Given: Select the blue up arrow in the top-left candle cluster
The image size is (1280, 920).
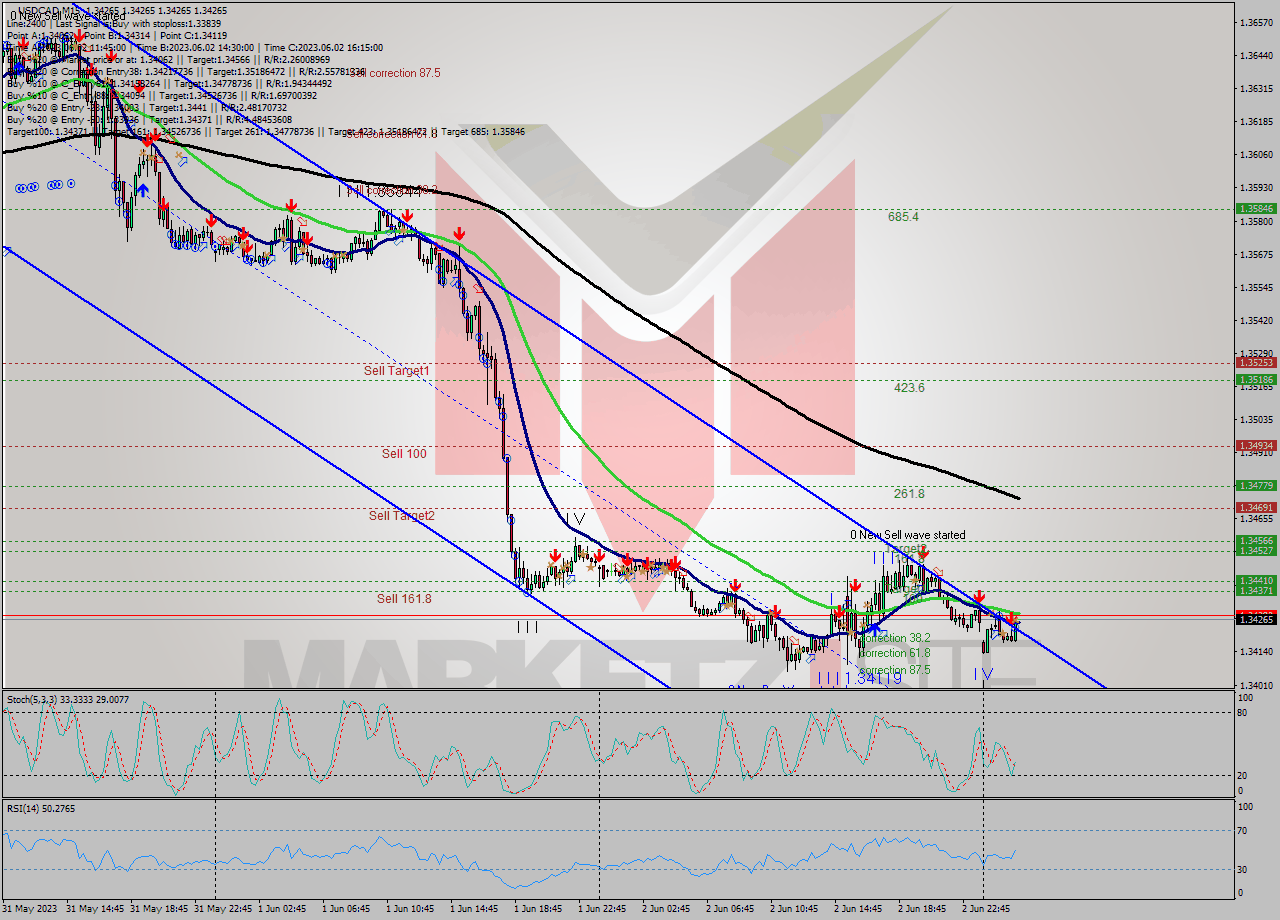Looking at the screenshot, I should click(x=142, y=188).
